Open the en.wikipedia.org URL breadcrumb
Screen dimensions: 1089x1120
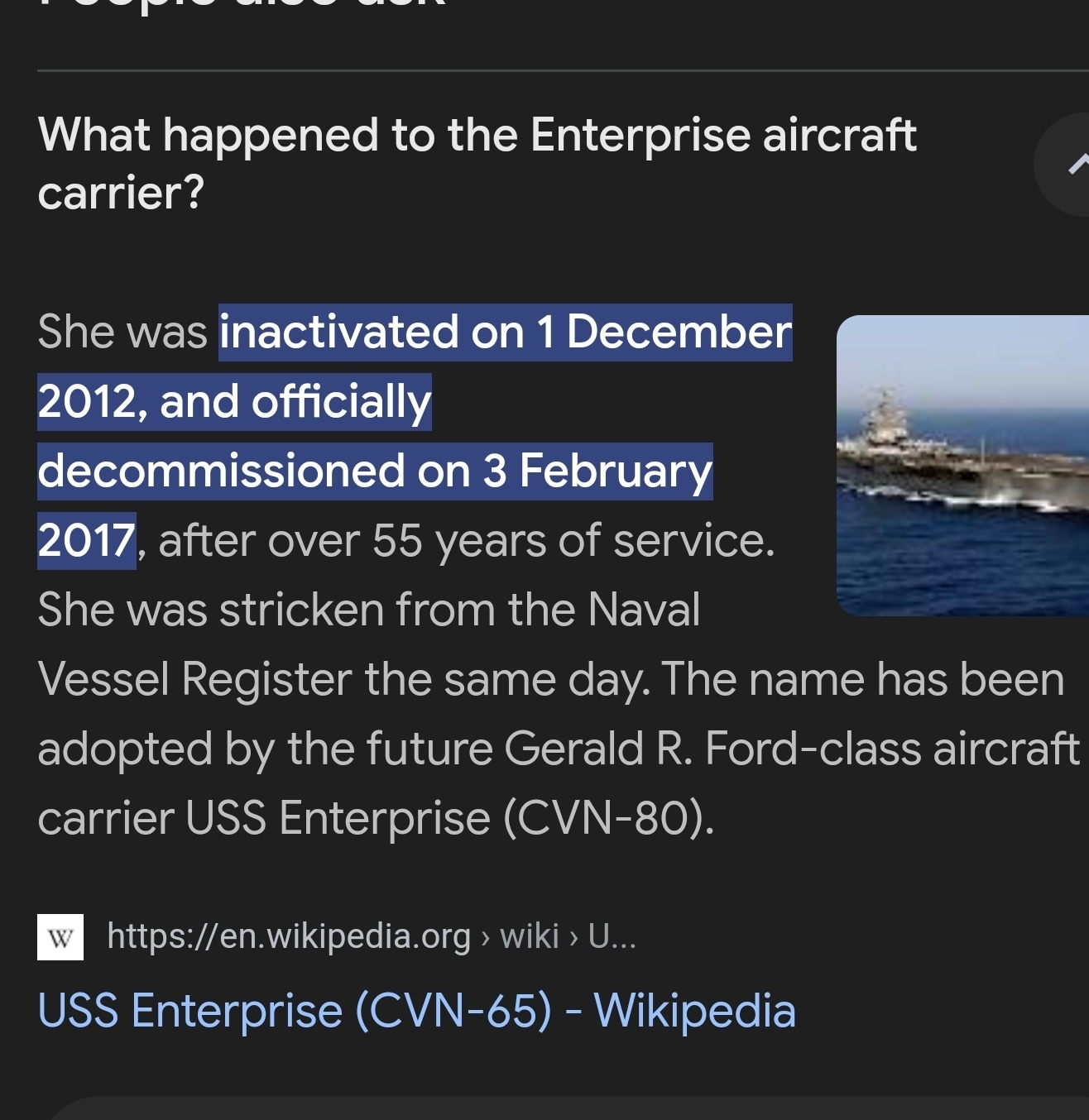pos(288,936)
